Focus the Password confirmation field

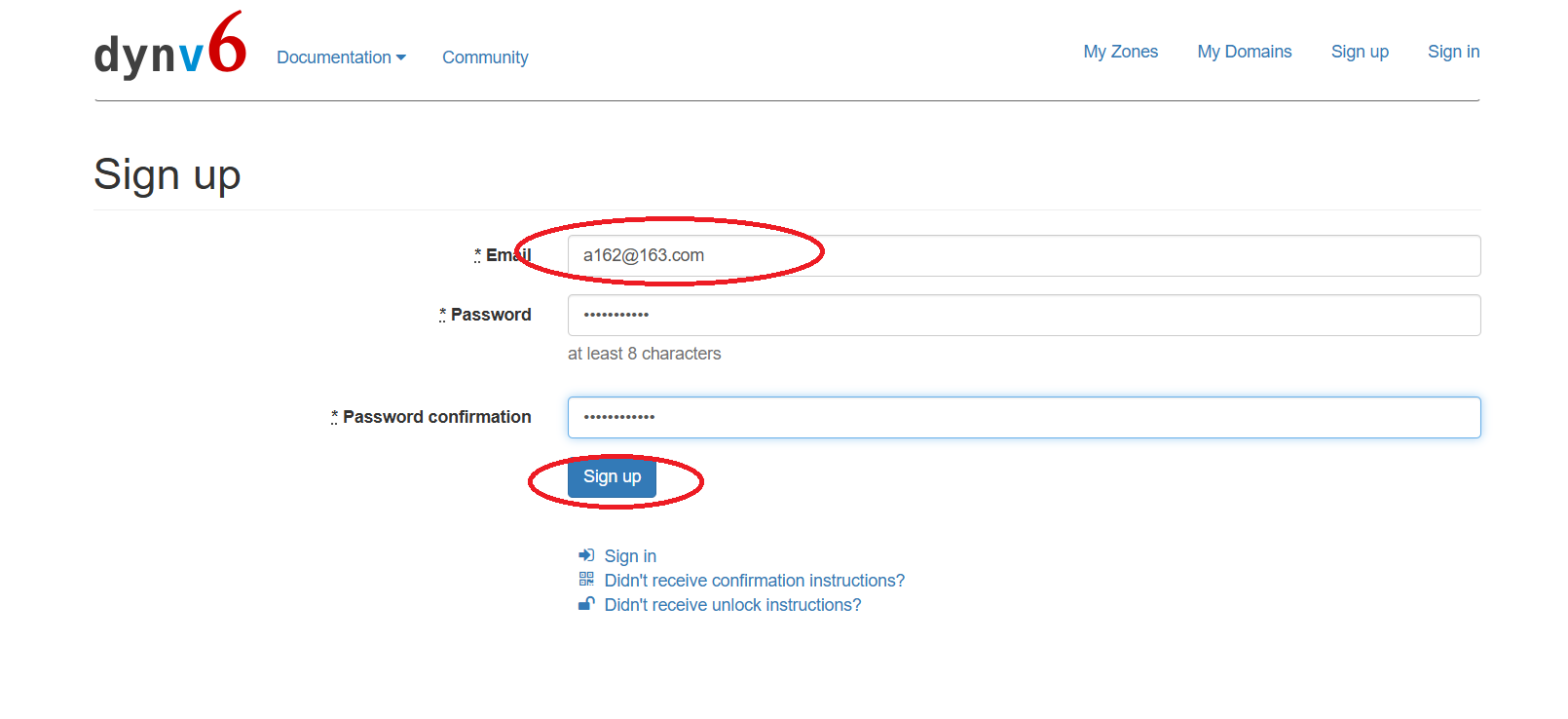1023,417
